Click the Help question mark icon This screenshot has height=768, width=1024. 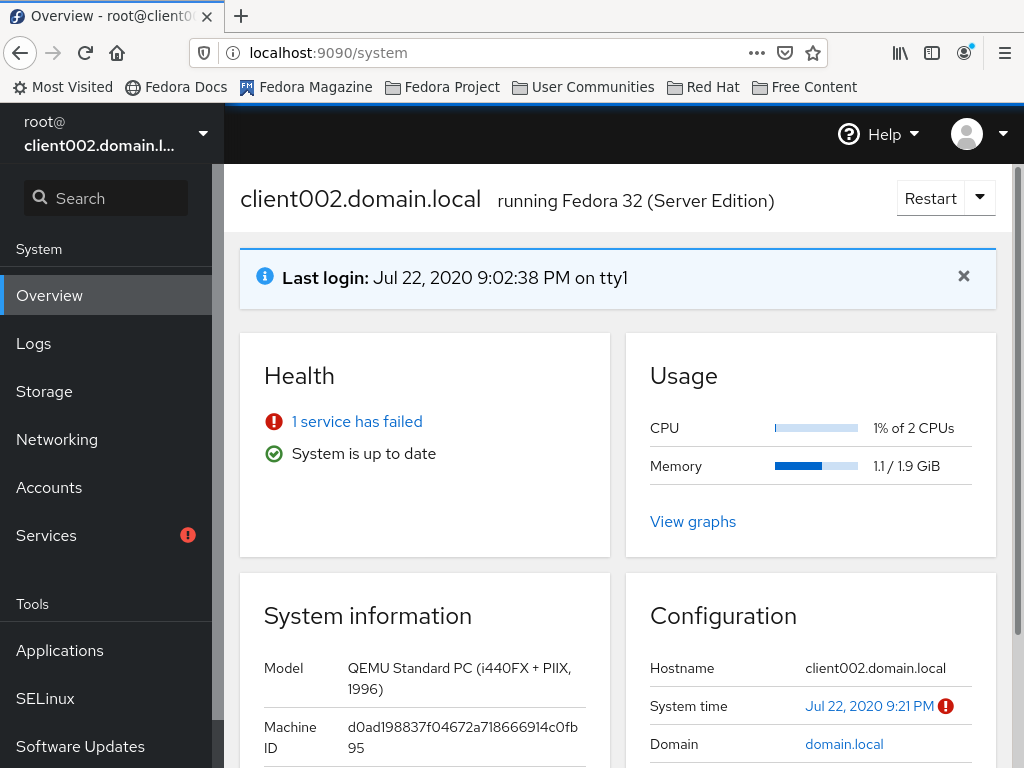[849, 135]
